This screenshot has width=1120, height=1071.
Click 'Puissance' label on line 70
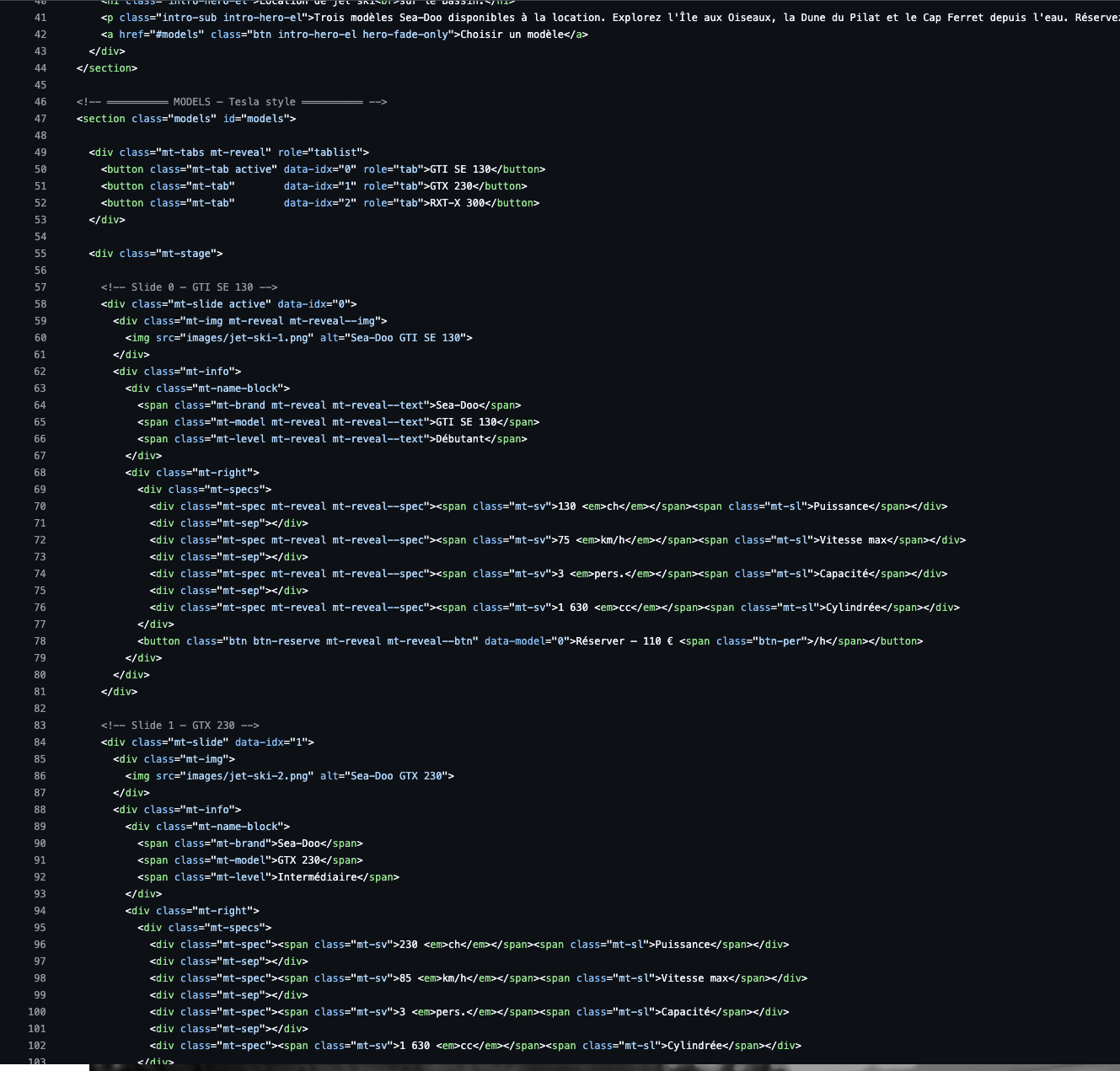(840, 506)
